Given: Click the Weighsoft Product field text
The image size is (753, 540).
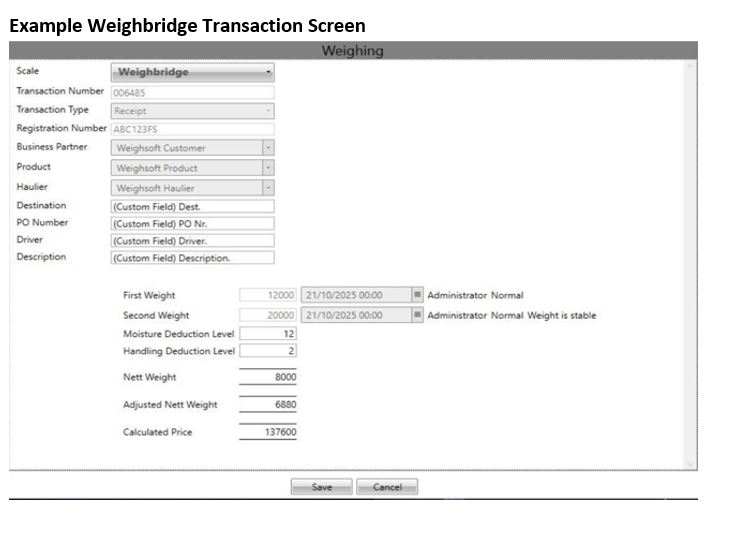Looking at the screenshot, I should click(x=157, y=168).
